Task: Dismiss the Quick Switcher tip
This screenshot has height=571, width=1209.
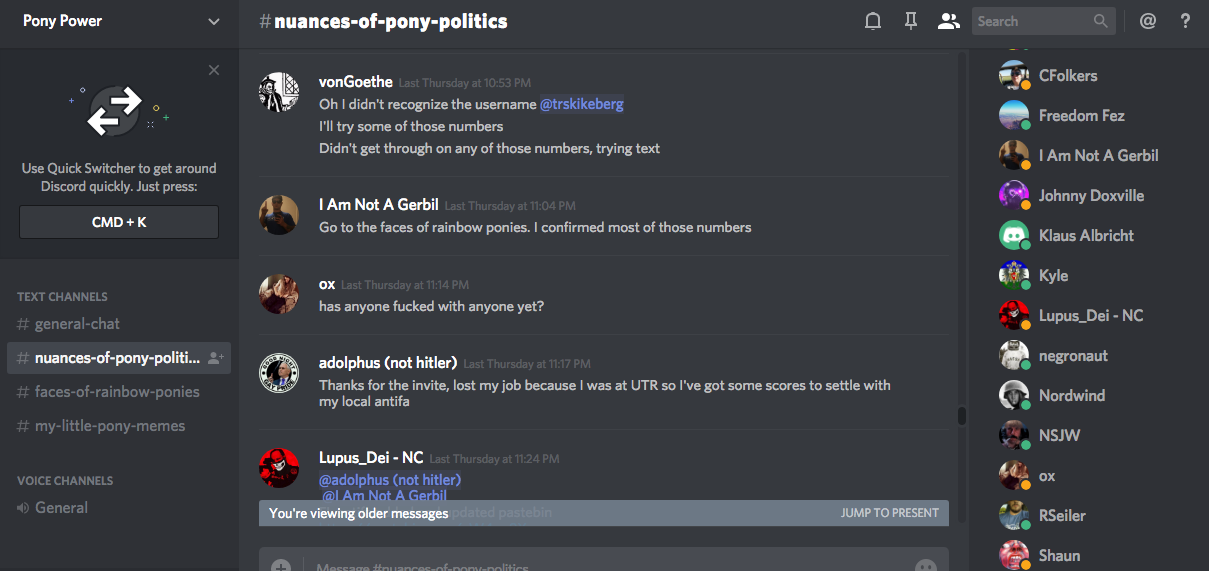Action: [x=214, y=70]
